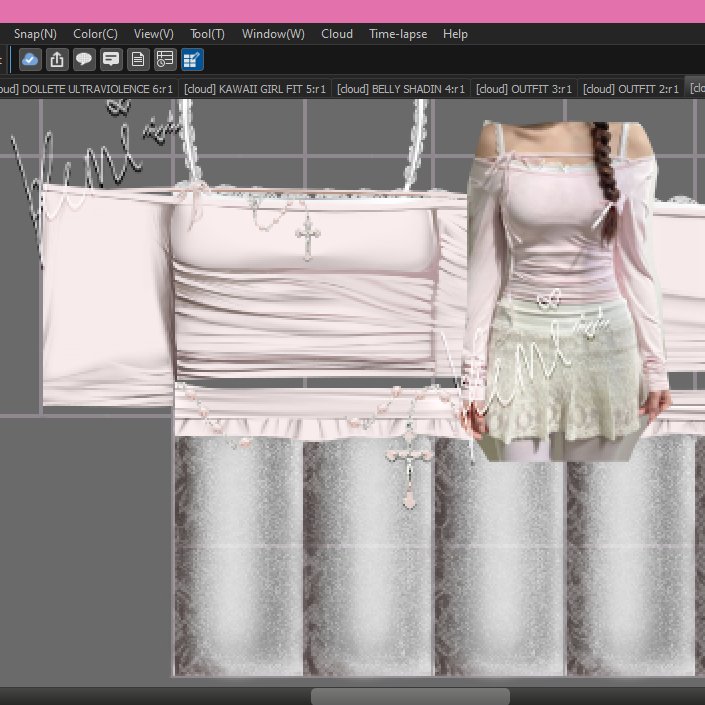The height and width of the screenshot is (705, 705).
Task: Open the Time-lapse menu
Action: pyautogui.click(x=398, y=34)
